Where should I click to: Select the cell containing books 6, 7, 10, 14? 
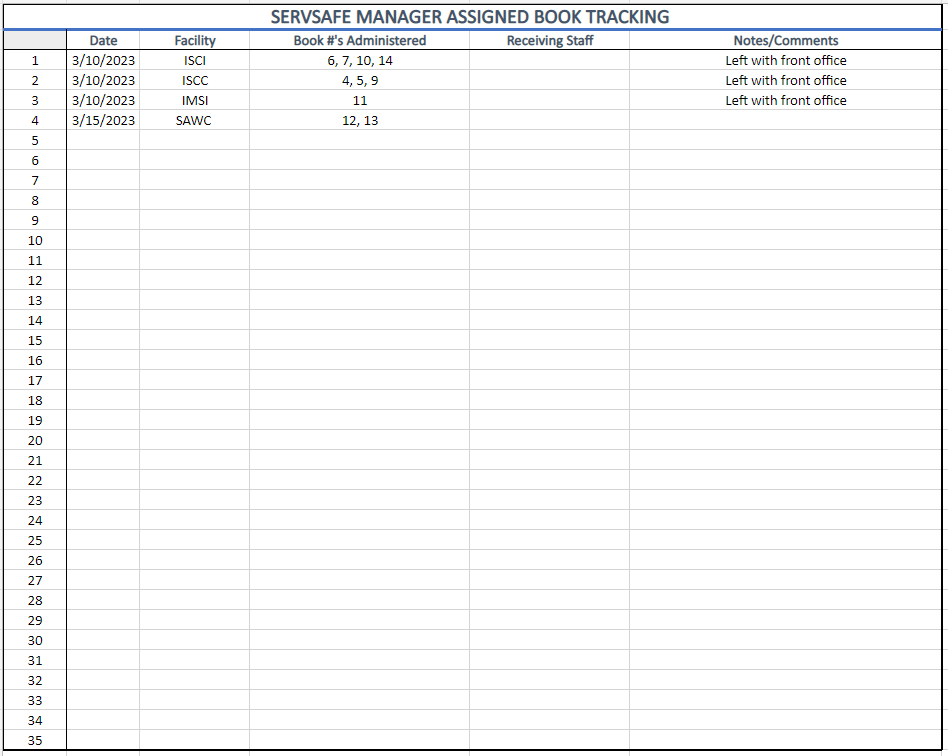[x=360, y=61]
